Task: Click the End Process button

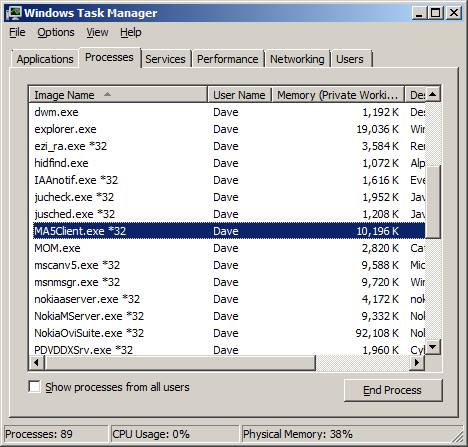Action: [x=393, y=390]
